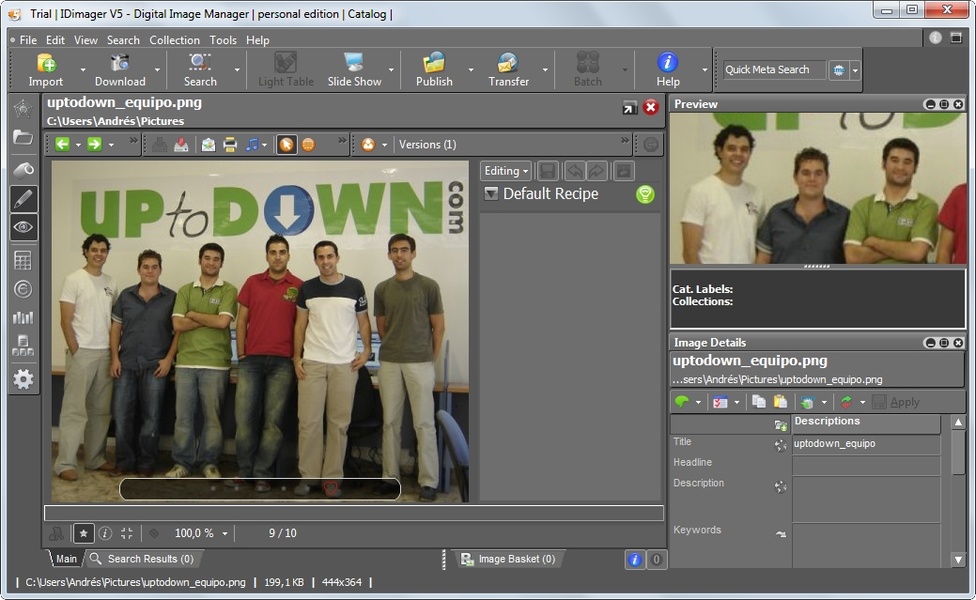This screenshot has height=600, width=976.
Task: Open the View menu
Action: pos(86,40)
